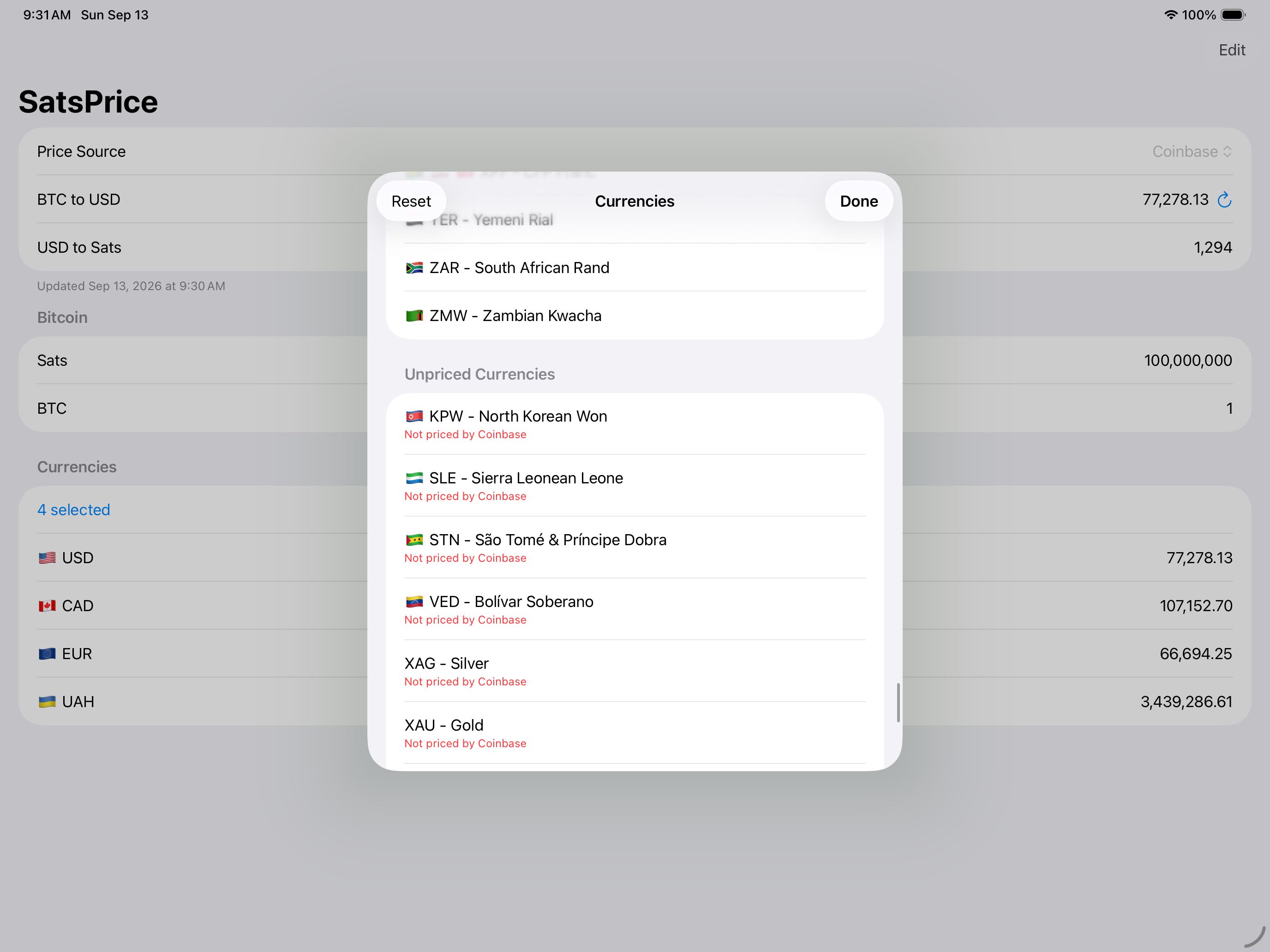Tap the Updated Sep 13, 2026 timestamp
This screenshot has height=952, width=1270.
coord(131,286)
